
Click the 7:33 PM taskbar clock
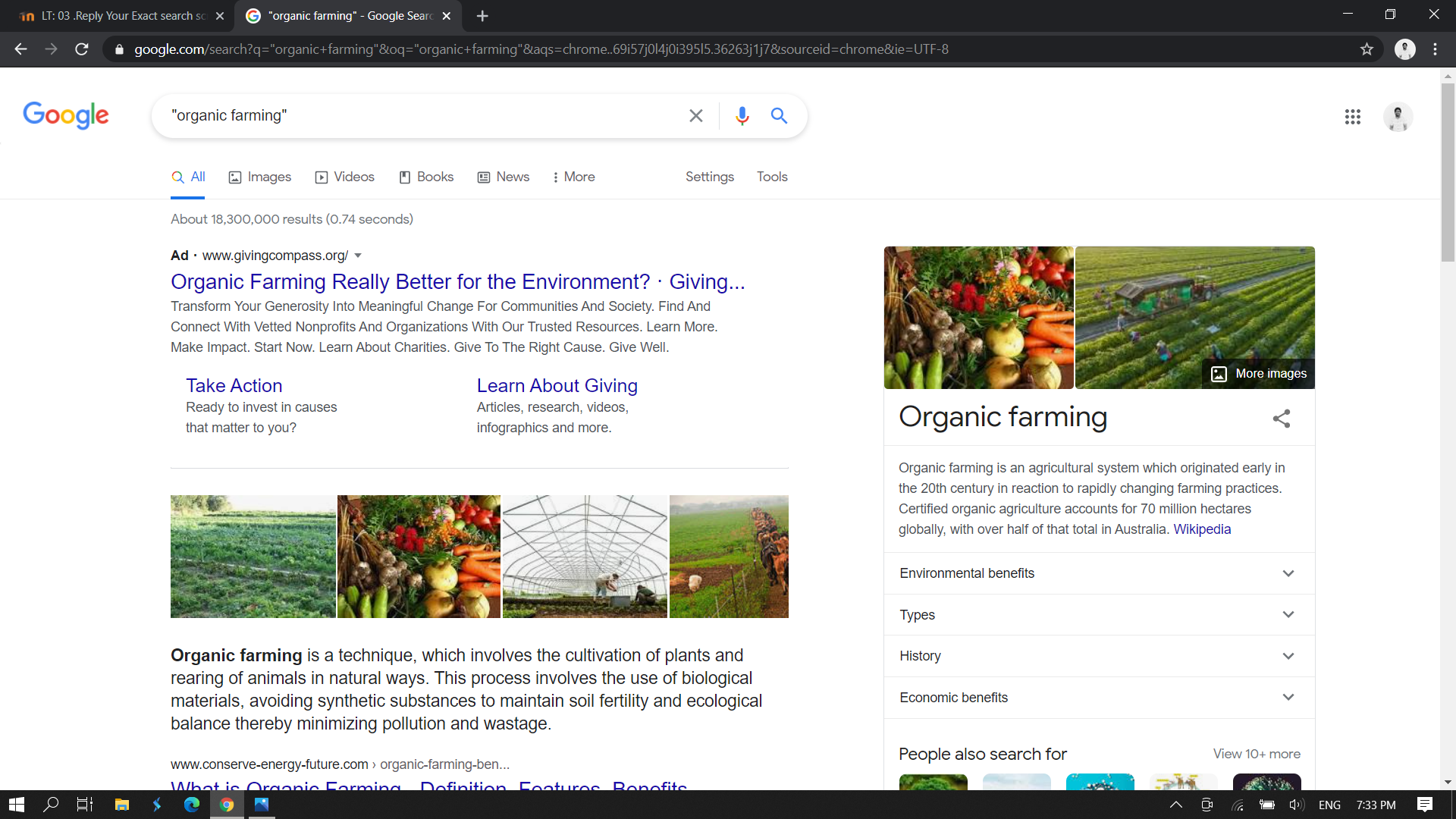click(x=1376, y=805)
